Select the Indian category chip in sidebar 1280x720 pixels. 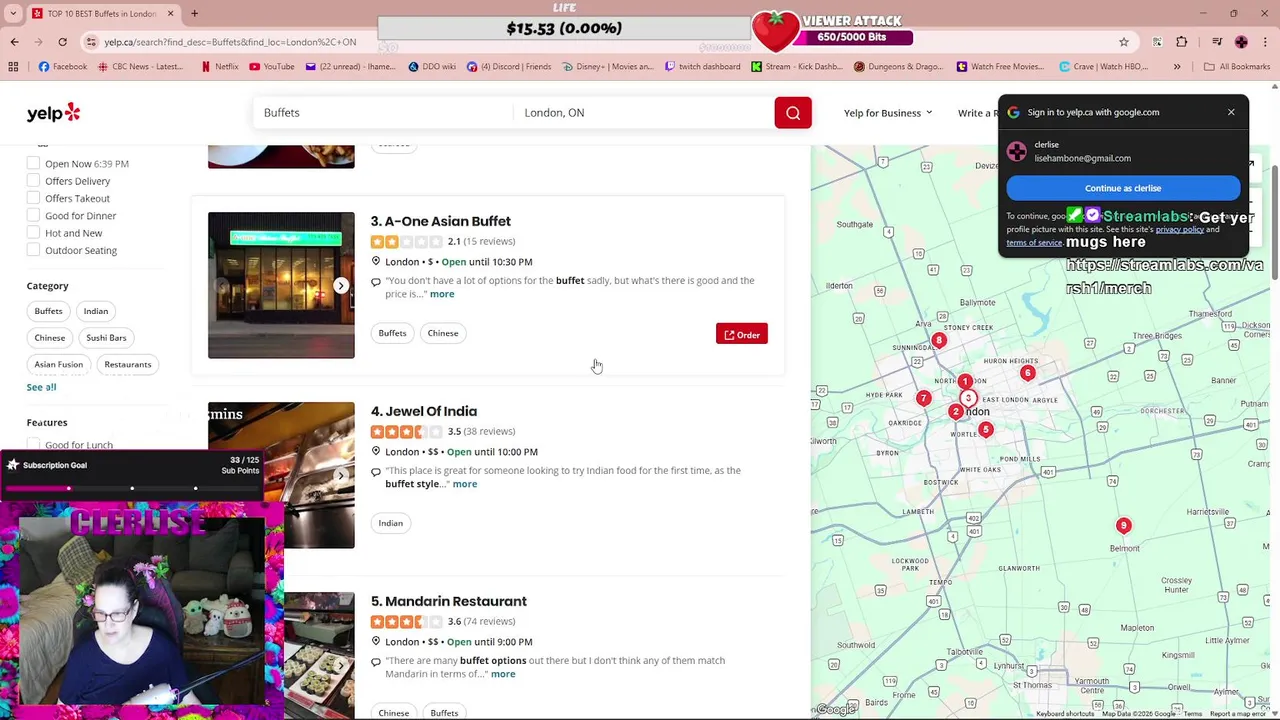click(95, 311)
